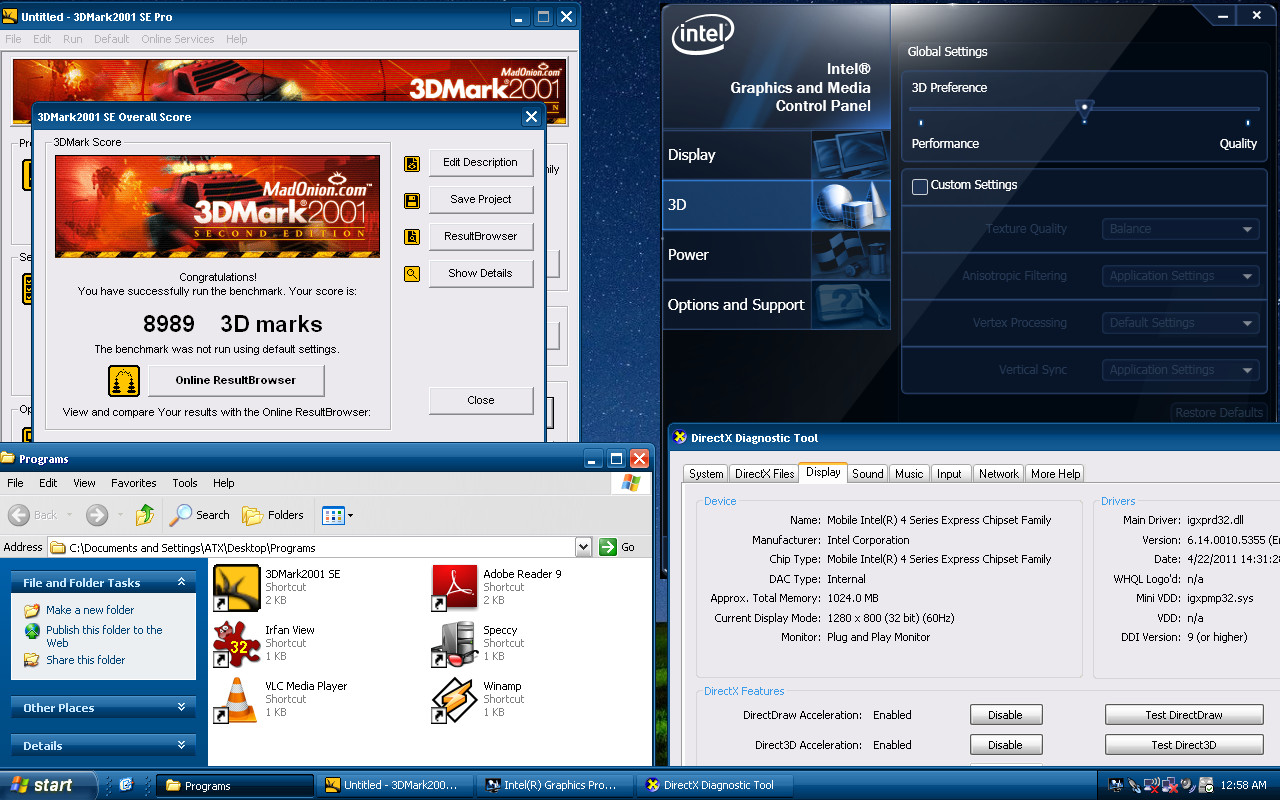Screen dimensions: 1280x800
Task: Click the Test DirectDraw button
Action: (x=1184, y=715)
